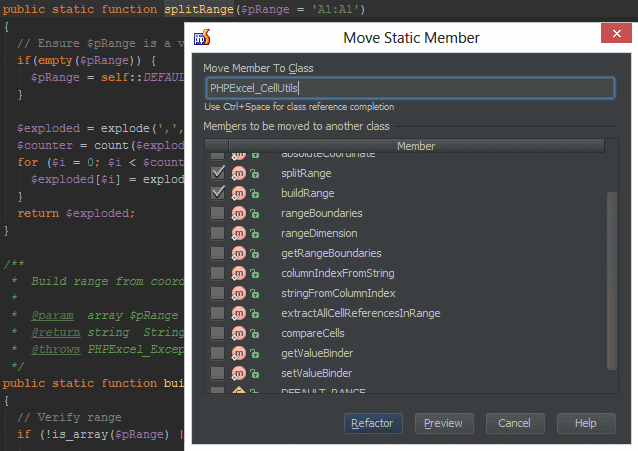Uncheck the splitRange member checkbox
This screenshot has height=451, width=638.
coord(218,173)
